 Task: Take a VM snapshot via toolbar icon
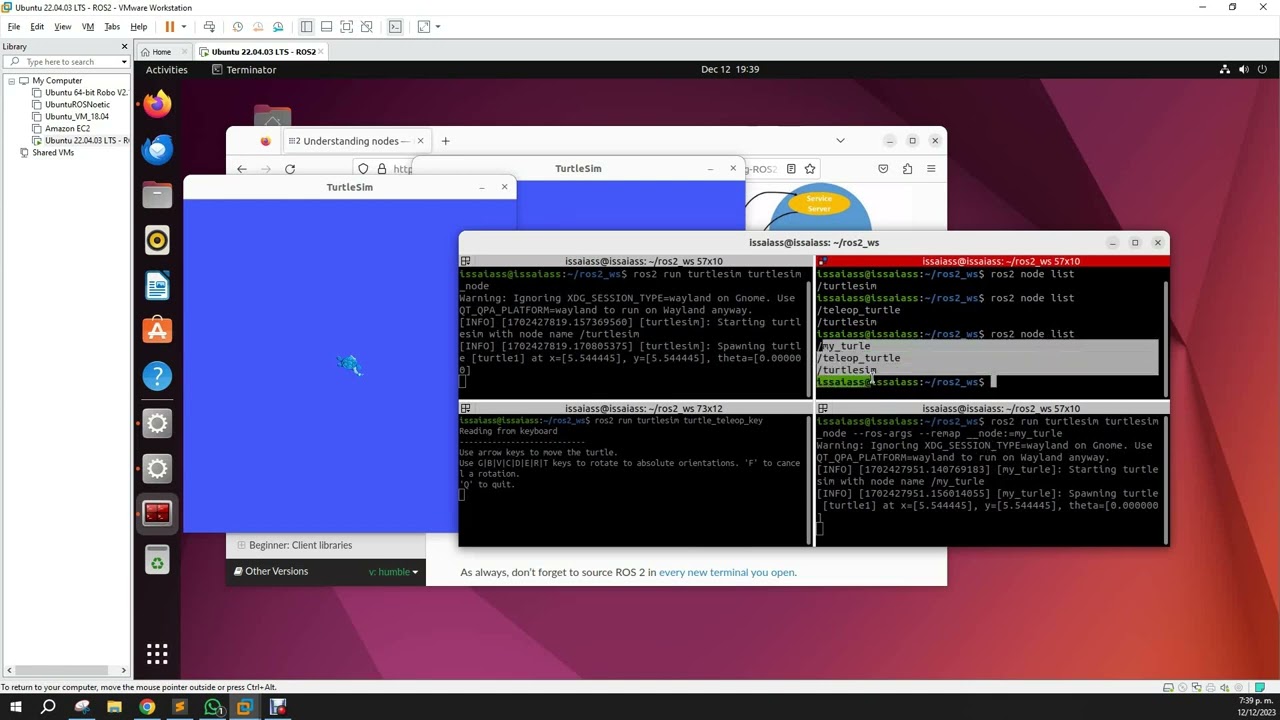[237, 27]
